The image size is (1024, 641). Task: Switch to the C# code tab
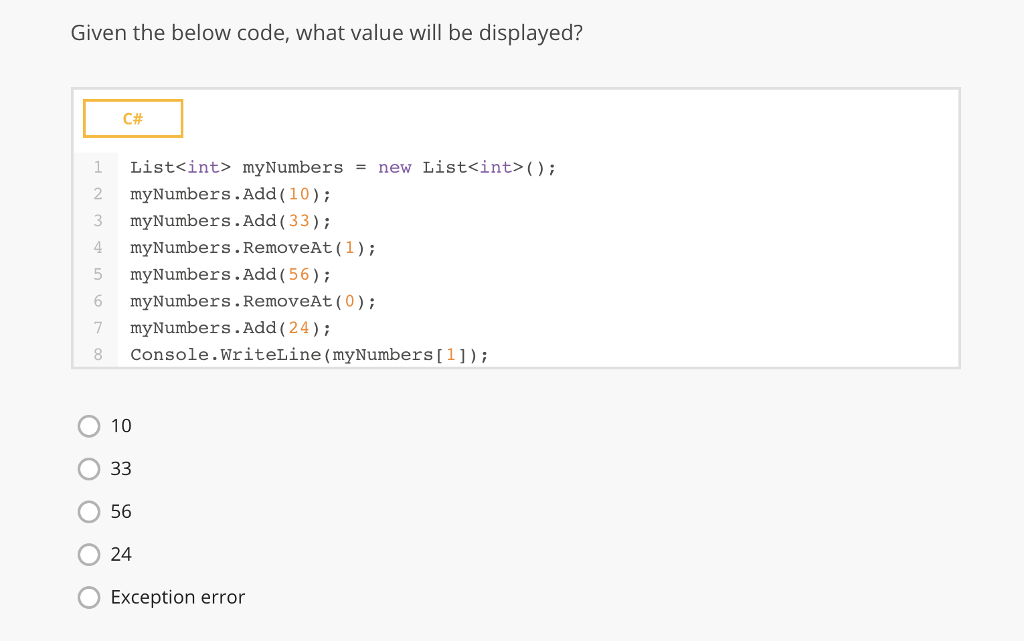pyautogui.click(x=133, y=118)
